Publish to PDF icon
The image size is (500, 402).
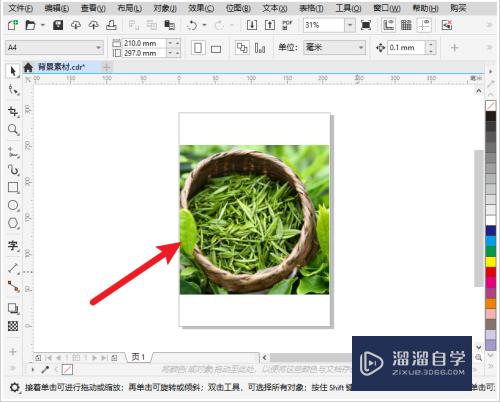click(x=287, y=25)
